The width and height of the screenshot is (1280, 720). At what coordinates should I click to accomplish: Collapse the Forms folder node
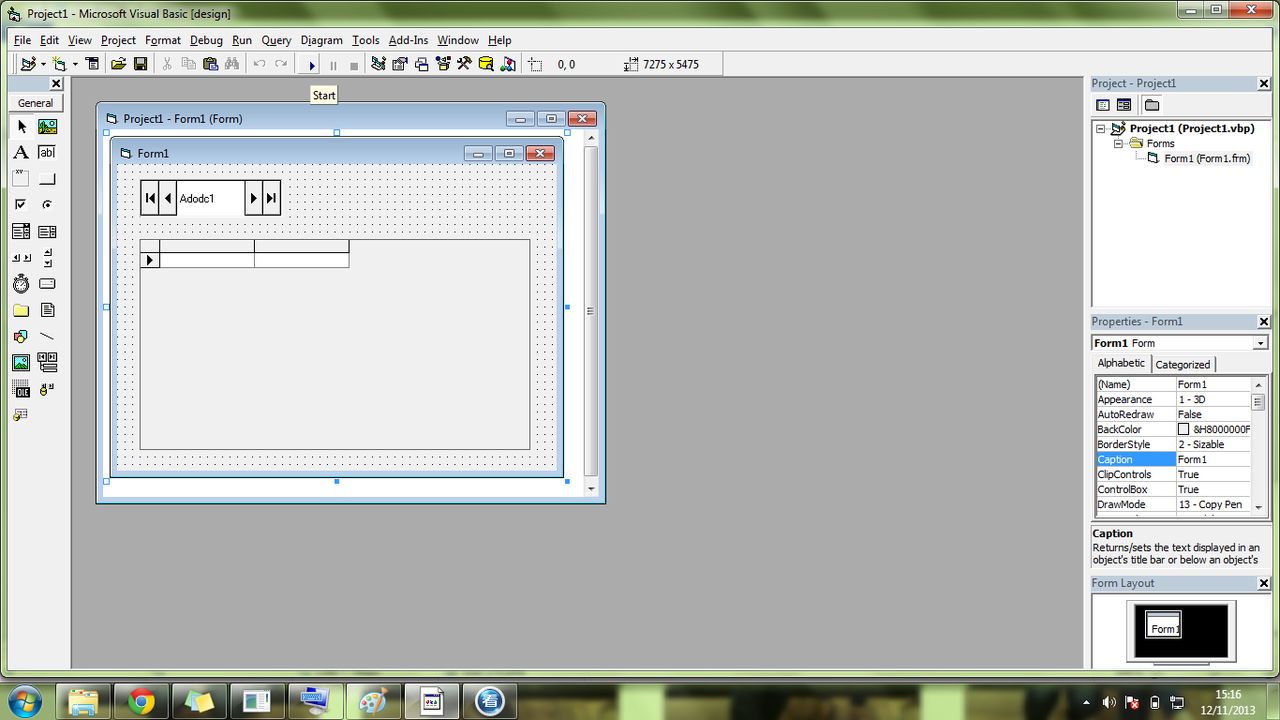(x=1120, y=144)
